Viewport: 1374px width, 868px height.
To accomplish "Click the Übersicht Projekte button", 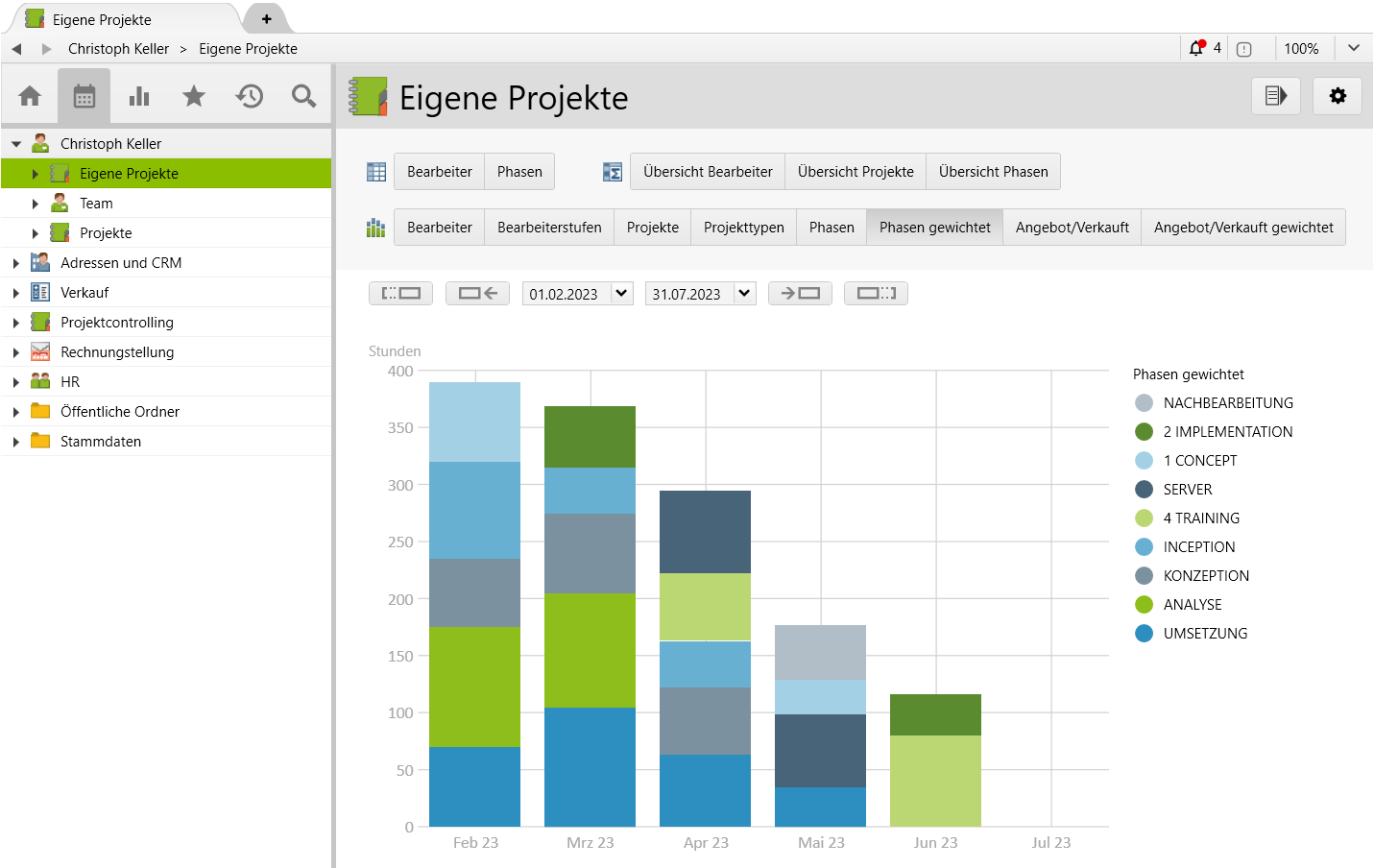I will point(855,172).
